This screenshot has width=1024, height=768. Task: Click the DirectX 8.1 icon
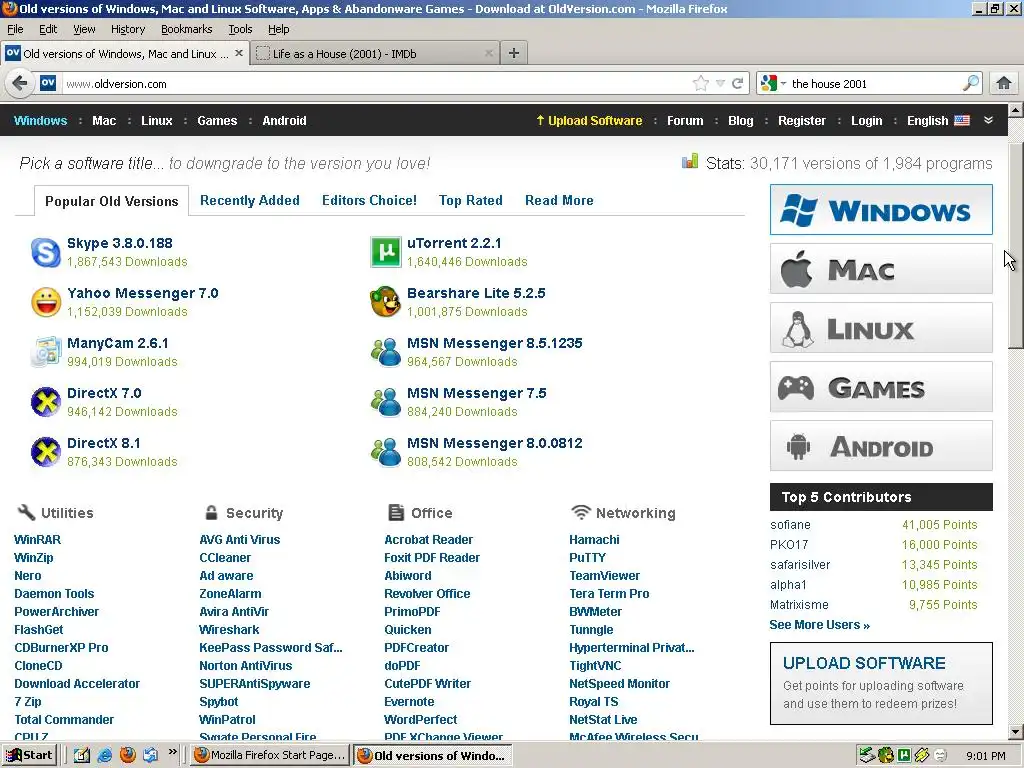[46, 452]
